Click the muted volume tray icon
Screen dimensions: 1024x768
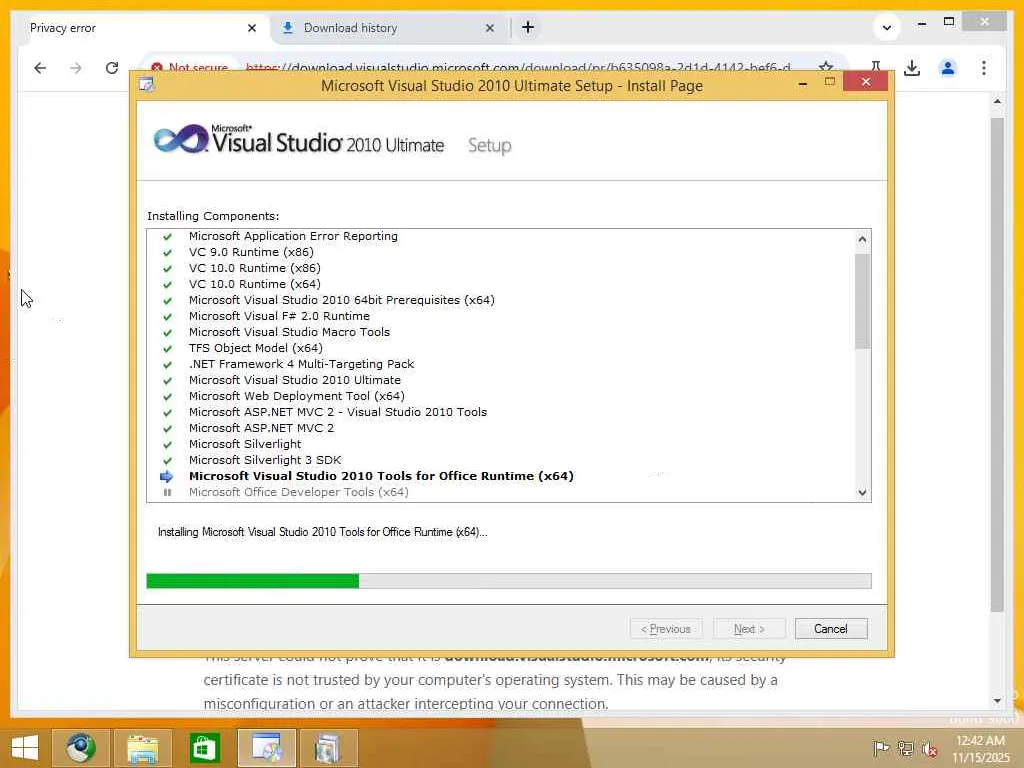[x=930, y=748]
